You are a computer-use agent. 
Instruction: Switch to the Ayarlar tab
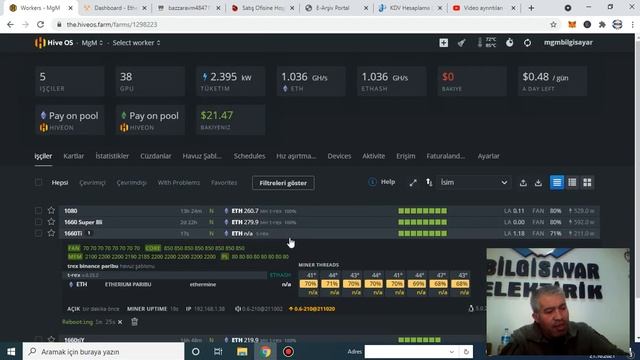click(489, 156)
